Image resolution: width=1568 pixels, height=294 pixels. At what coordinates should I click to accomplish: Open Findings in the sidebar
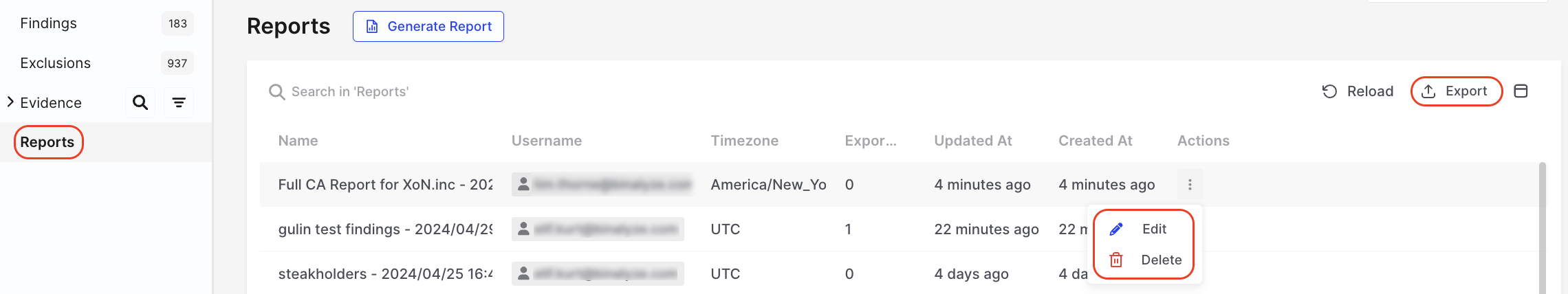49,23
